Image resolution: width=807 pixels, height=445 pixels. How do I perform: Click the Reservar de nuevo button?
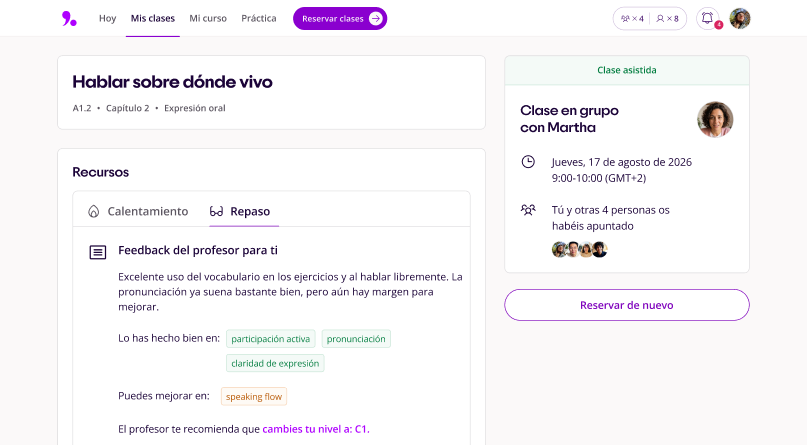[x=627, y=305]
